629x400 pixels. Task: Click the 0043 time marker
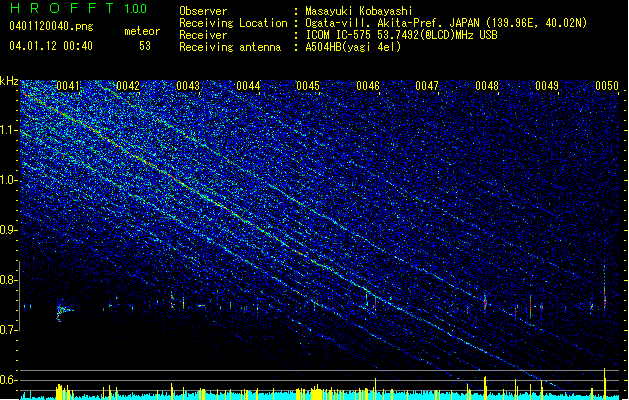188,86
